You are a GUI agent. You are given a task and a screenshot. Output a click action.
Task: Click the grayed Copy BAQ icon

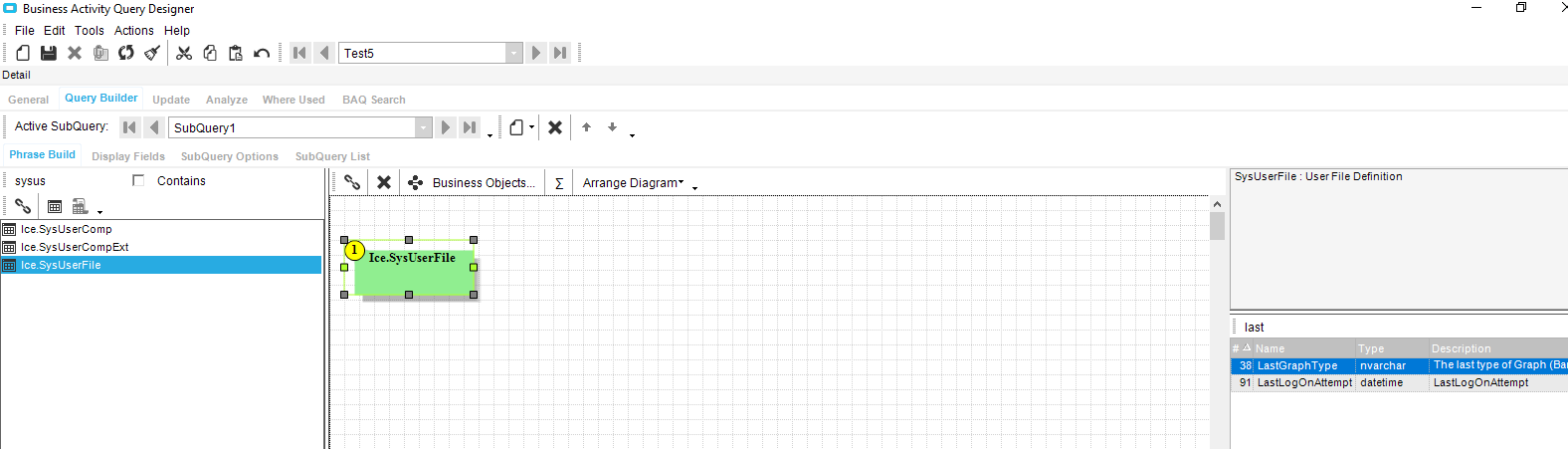coord(100,53)
